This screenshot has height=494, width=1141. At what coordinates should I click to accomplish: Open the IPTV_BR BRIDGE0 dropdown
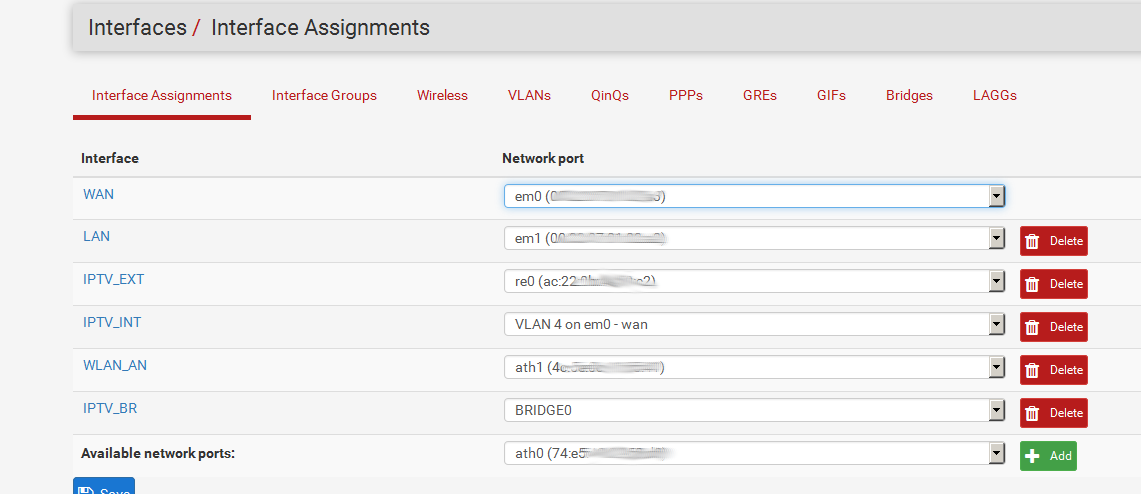[754, 410]
